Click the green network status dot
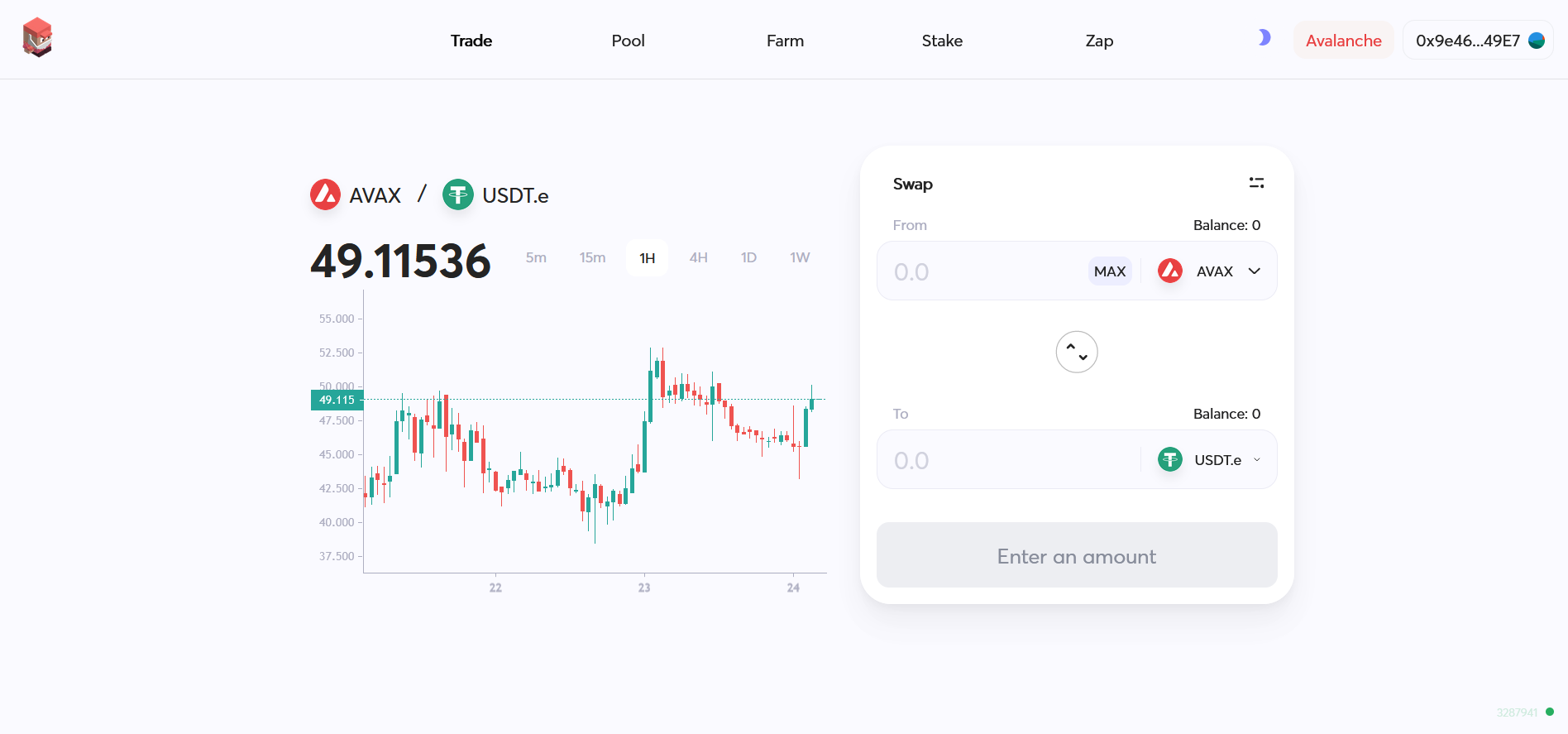1568x734 pixels. click(x=1550, y=712)
